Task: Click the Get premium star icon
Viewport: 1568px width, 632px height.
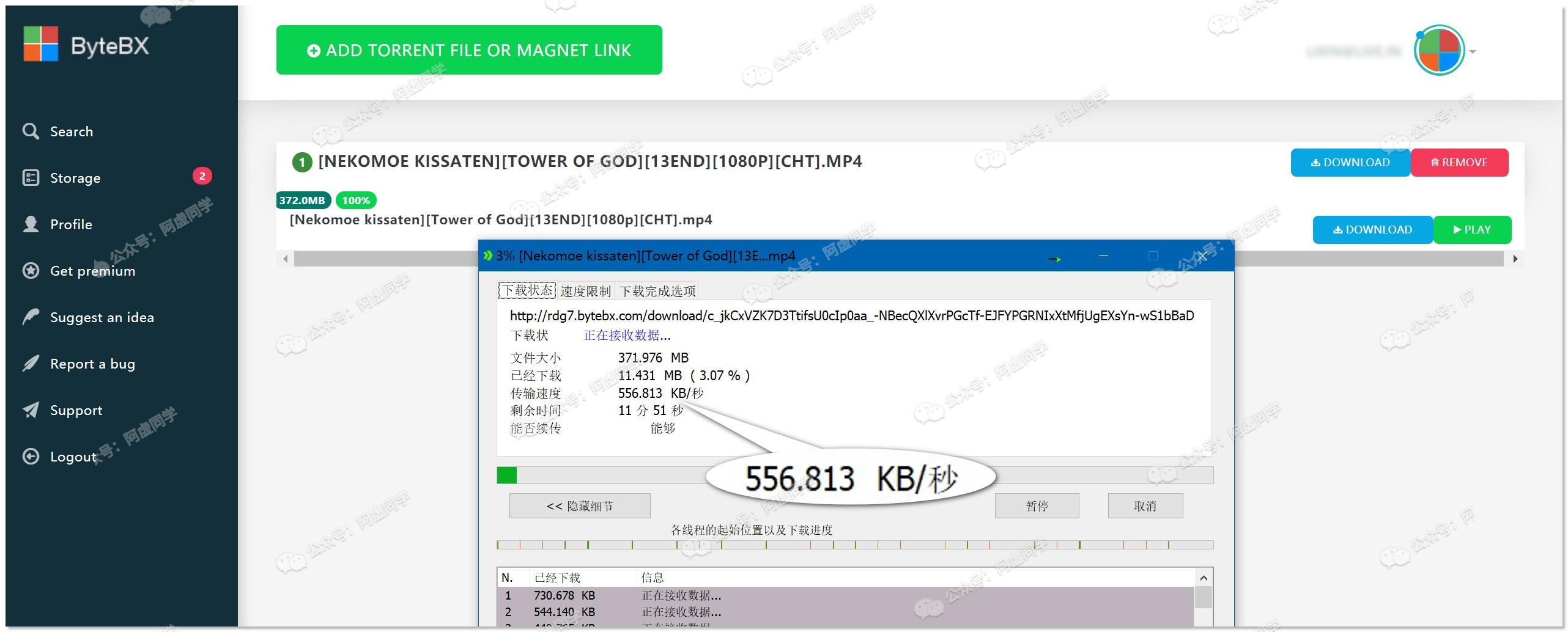Action: (31, 271)
